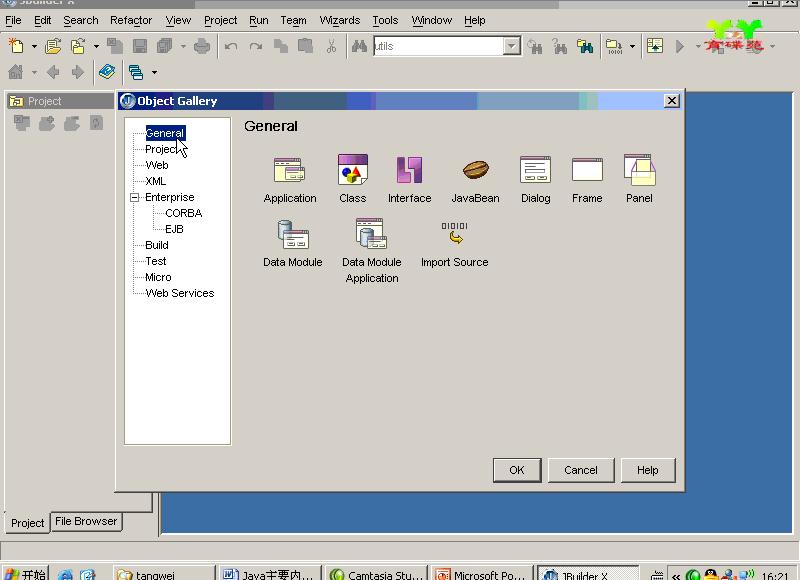
Task: Select the Data Module icon
Action: 293,235
